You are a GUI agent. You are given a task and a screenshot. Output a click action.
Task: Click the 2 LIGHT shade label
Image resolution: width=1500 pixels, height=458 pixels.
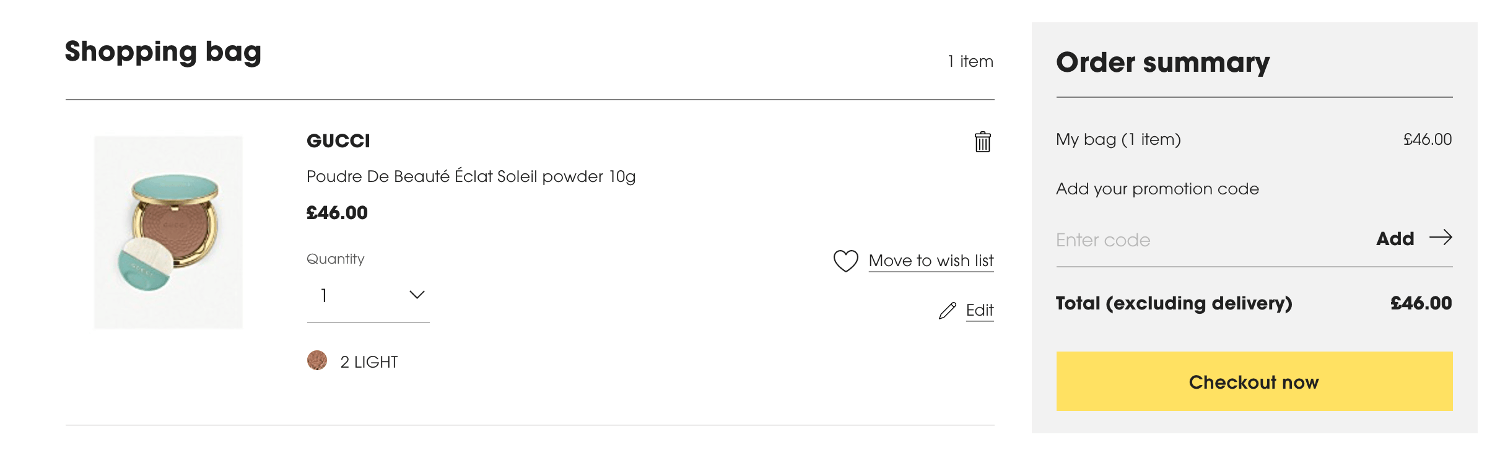[x=369, y=362]
